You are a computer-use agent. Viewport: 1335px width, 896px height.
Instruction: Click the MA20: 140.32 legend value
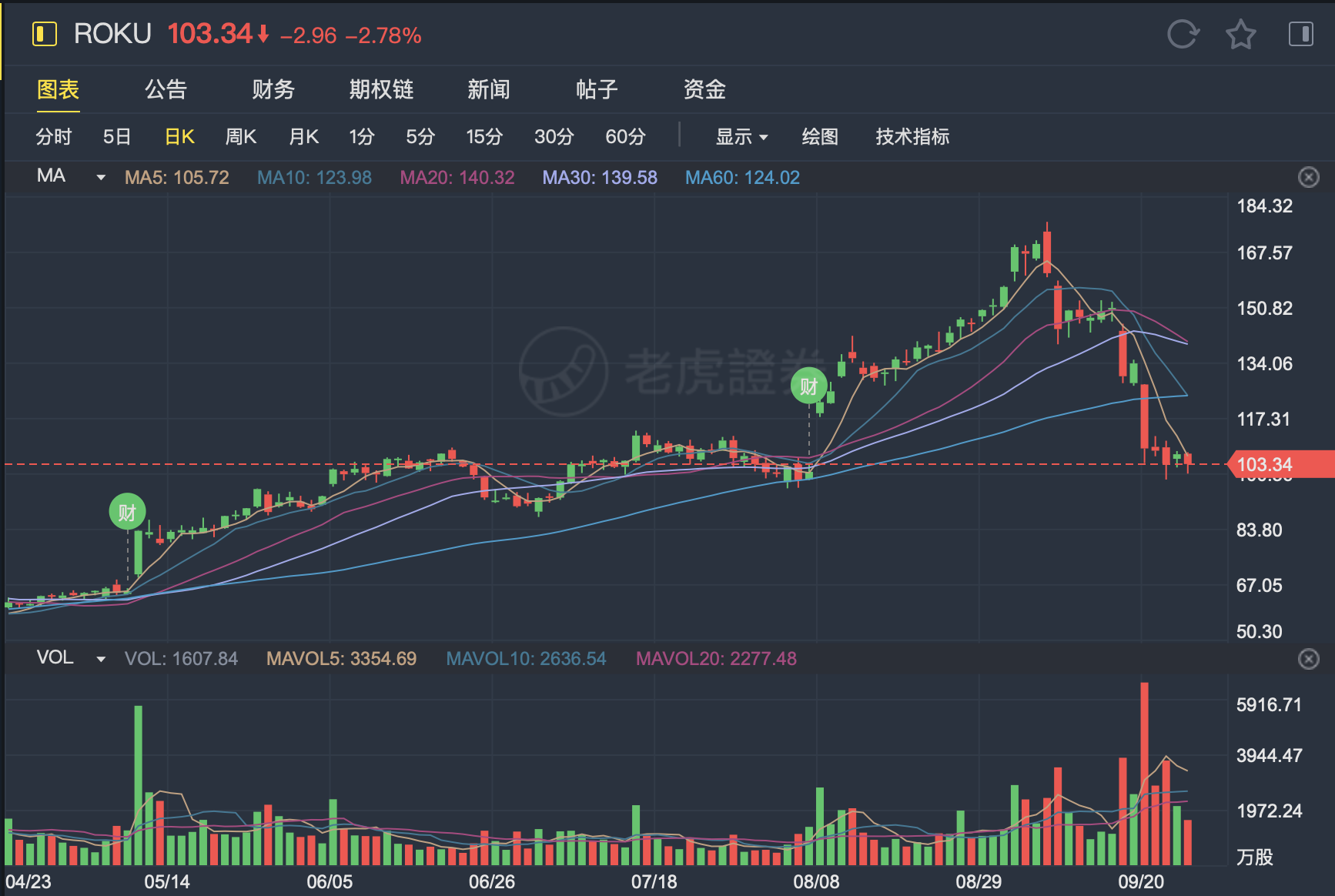tap(457, 177)
